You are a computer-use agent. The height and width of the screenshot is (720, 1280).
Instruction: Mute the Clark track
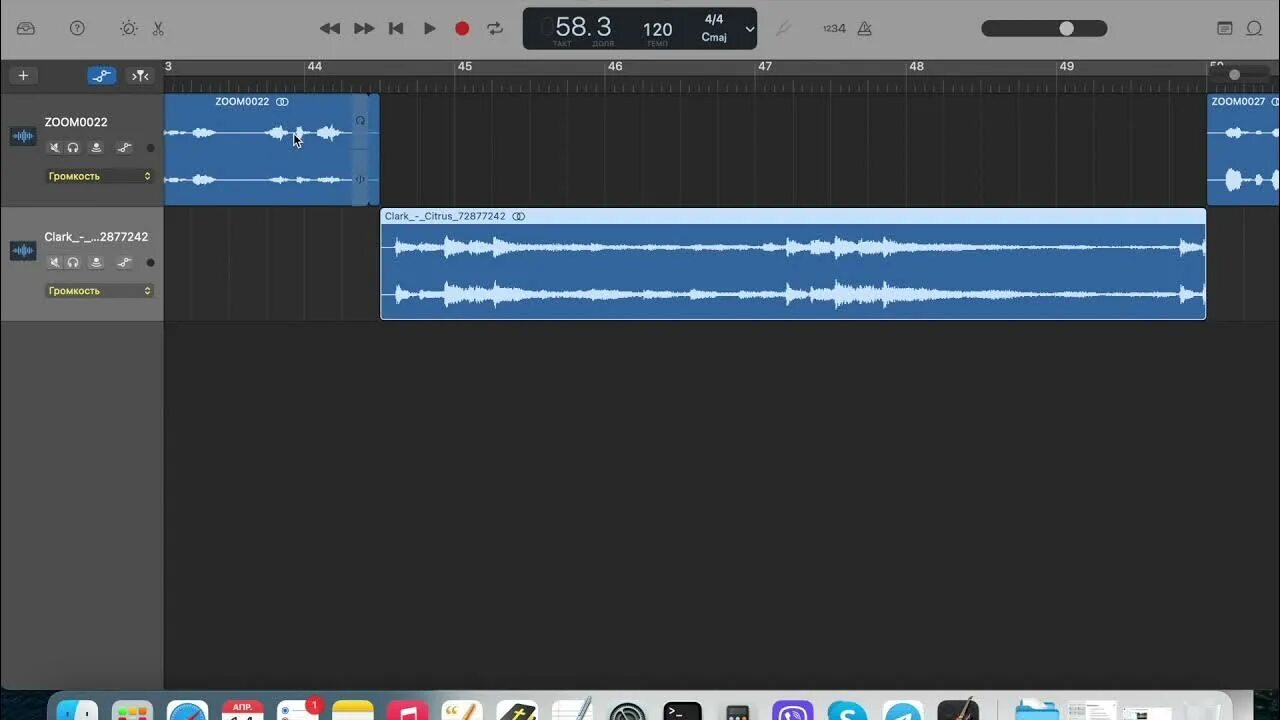point(55,263)
